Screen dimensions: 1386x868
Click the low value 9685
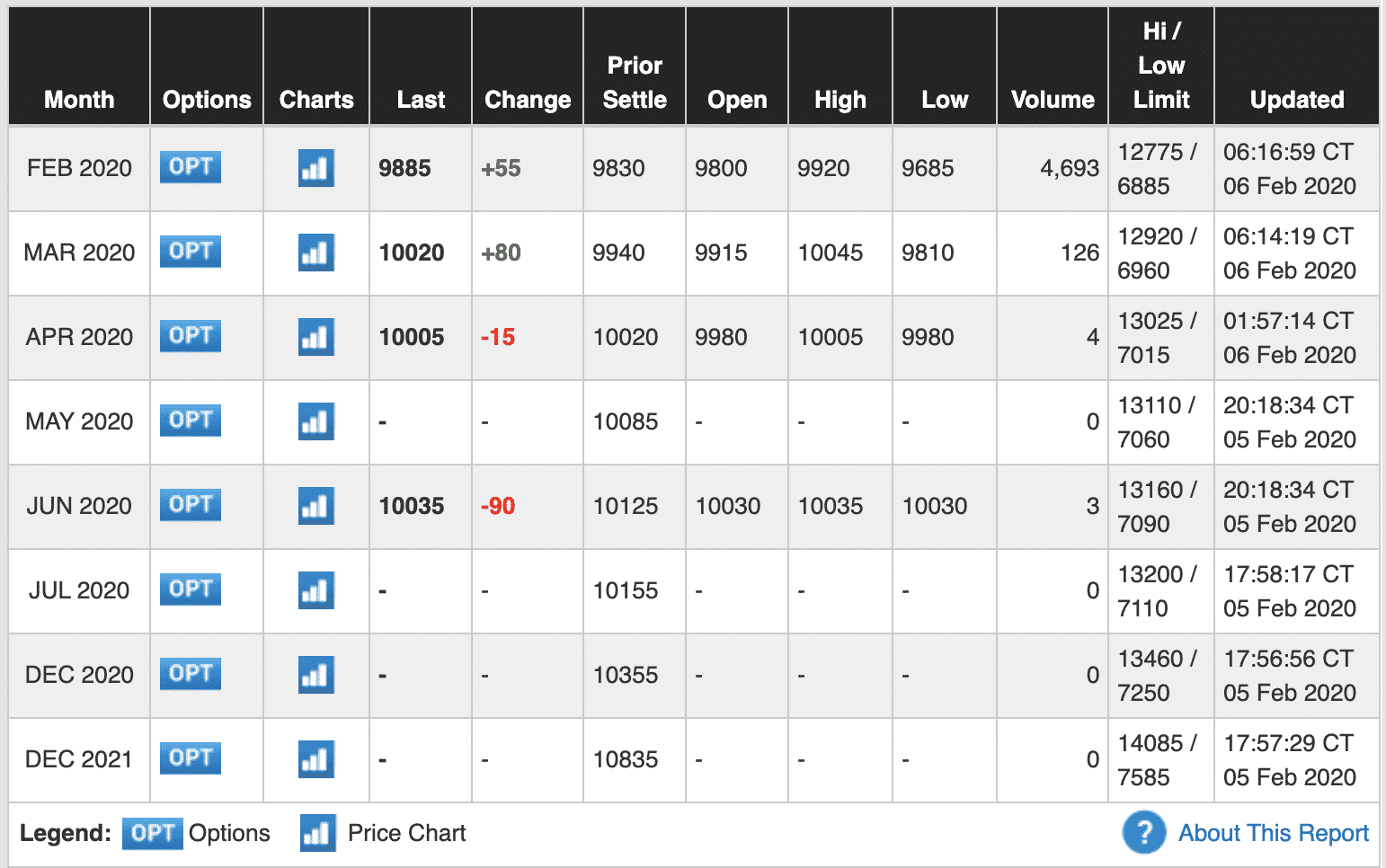928,168
